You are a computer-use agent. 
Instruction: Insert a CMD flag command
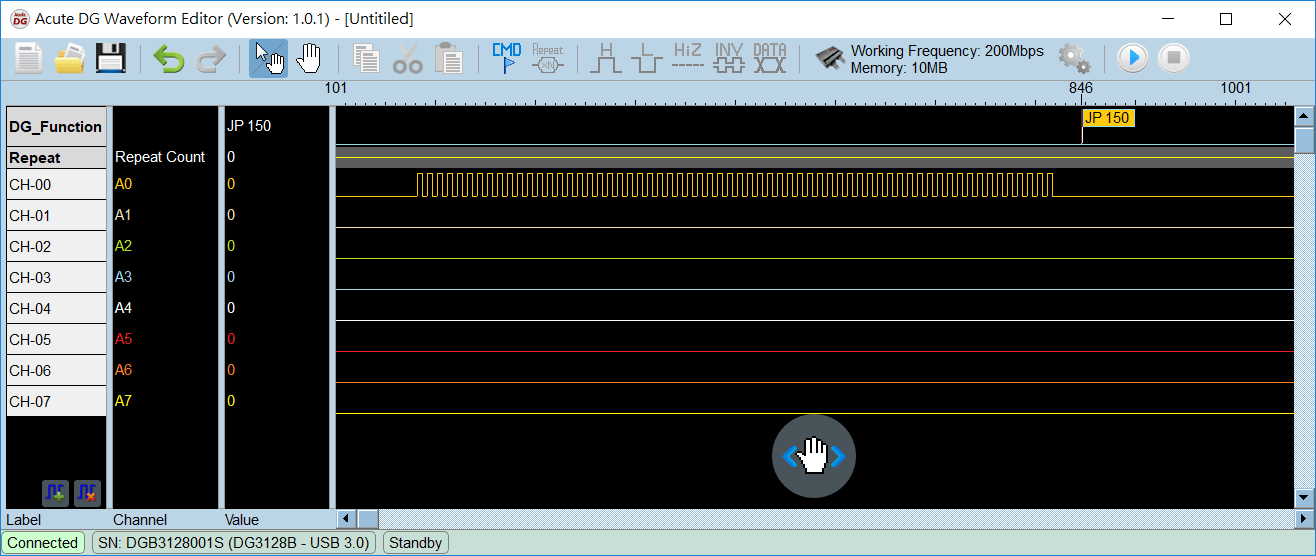[507, 59]
